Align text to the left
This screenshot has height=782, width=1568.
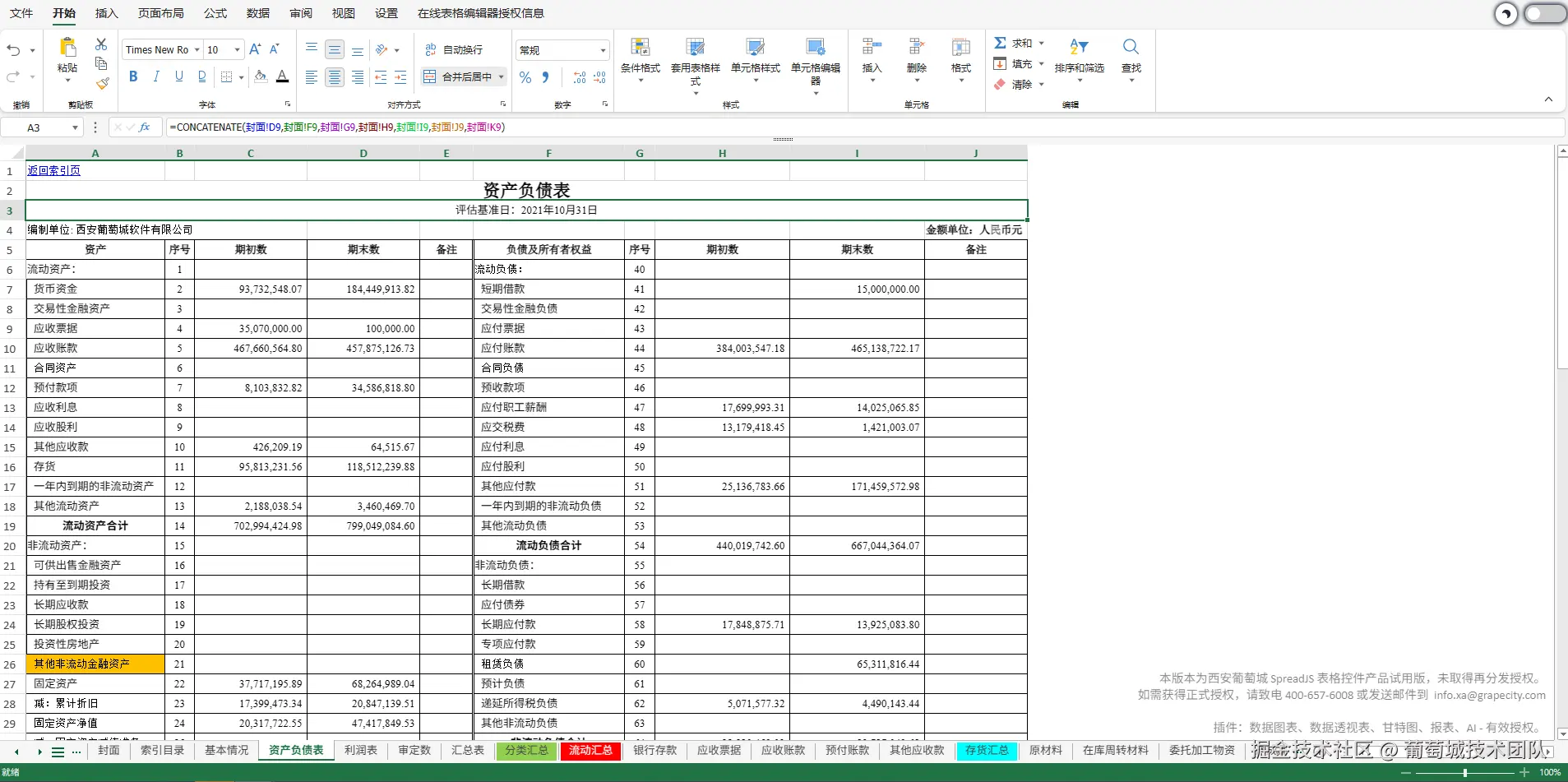coord(312,77)
